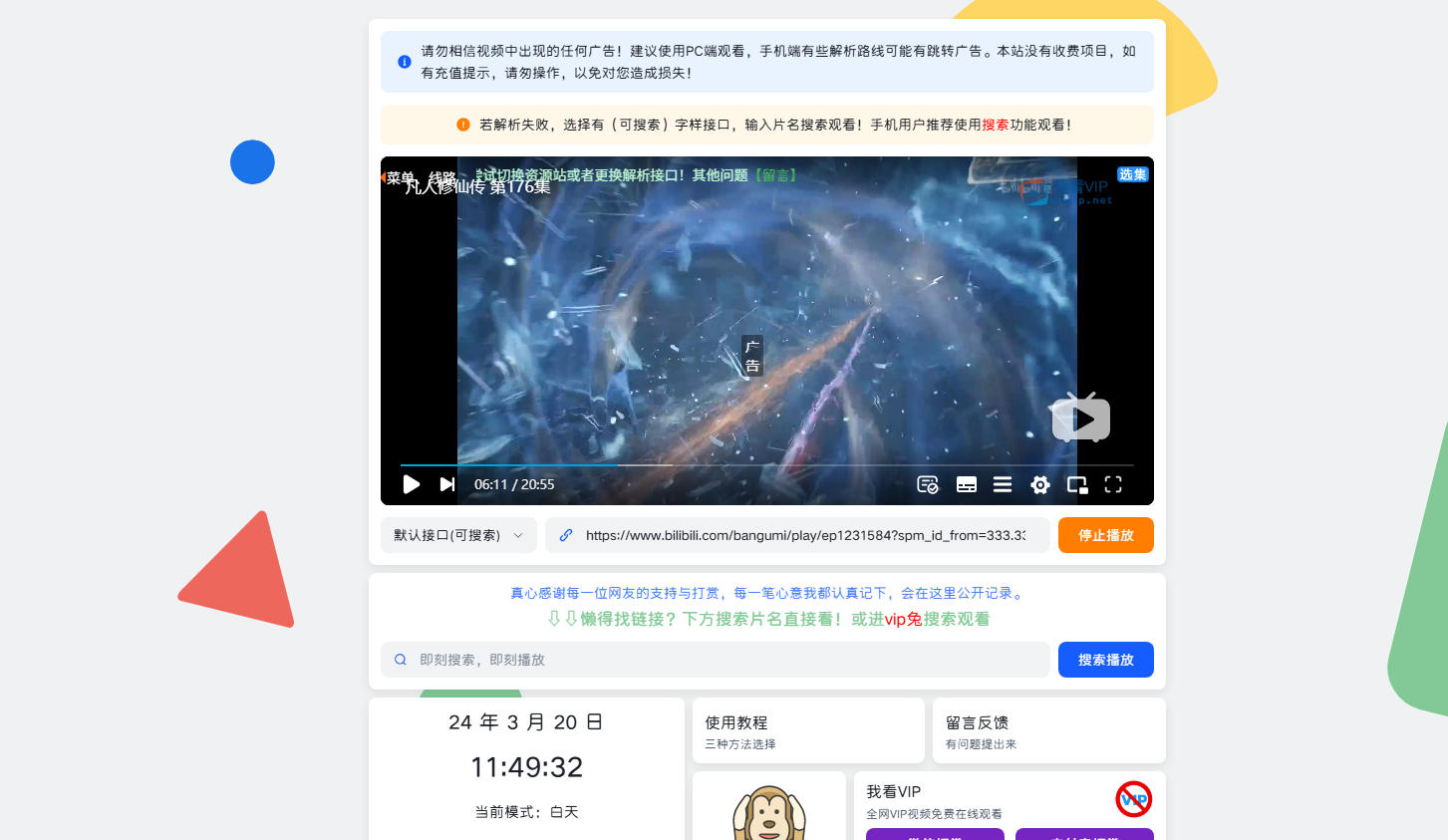1448x840 pixels.
Task: Open the player settings gear icon
Action: click(x=1039, y=484)
